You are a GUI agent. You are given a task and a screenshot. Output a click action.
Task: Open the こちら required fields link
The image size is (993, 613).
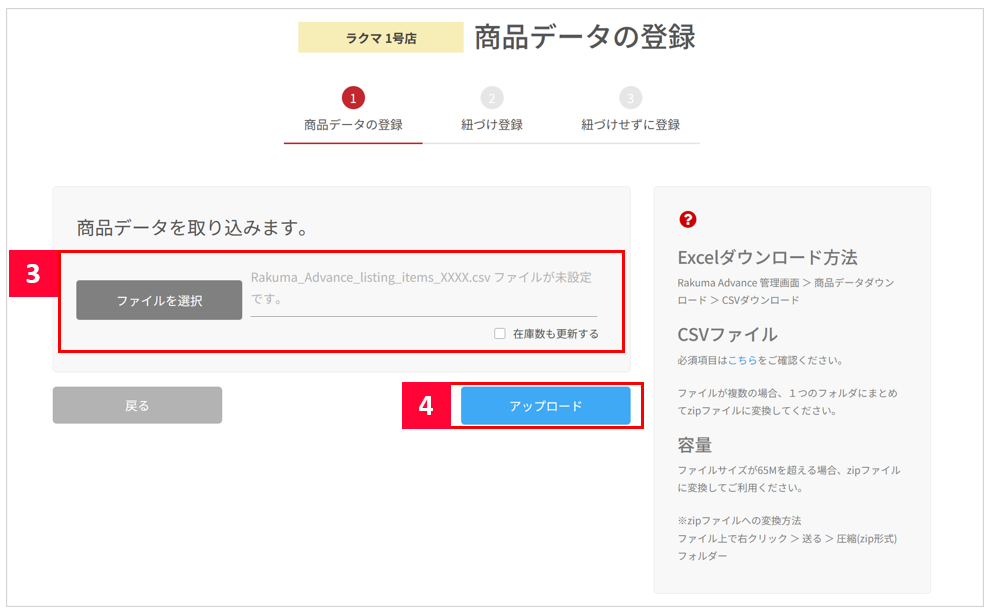pos(741,360)
